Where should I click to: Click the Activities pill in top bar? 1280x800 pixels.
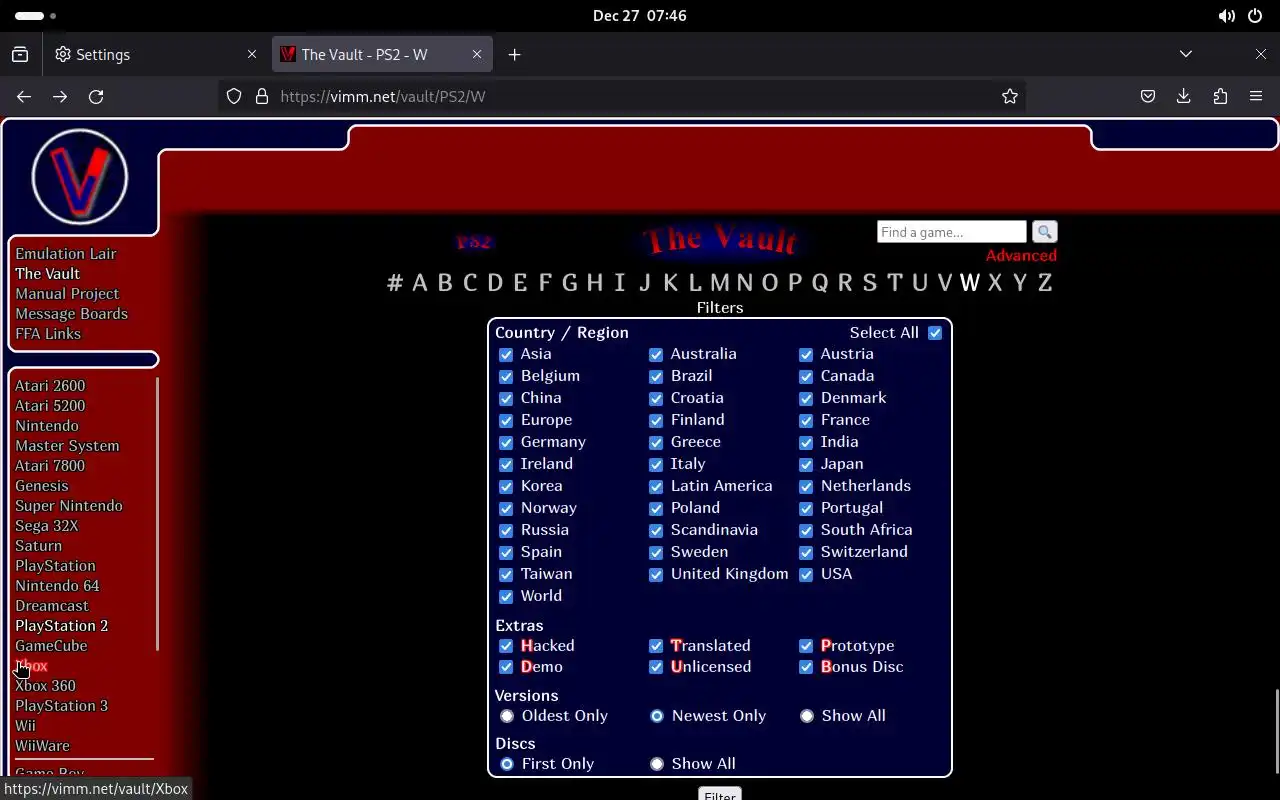[x=36, y=16]
